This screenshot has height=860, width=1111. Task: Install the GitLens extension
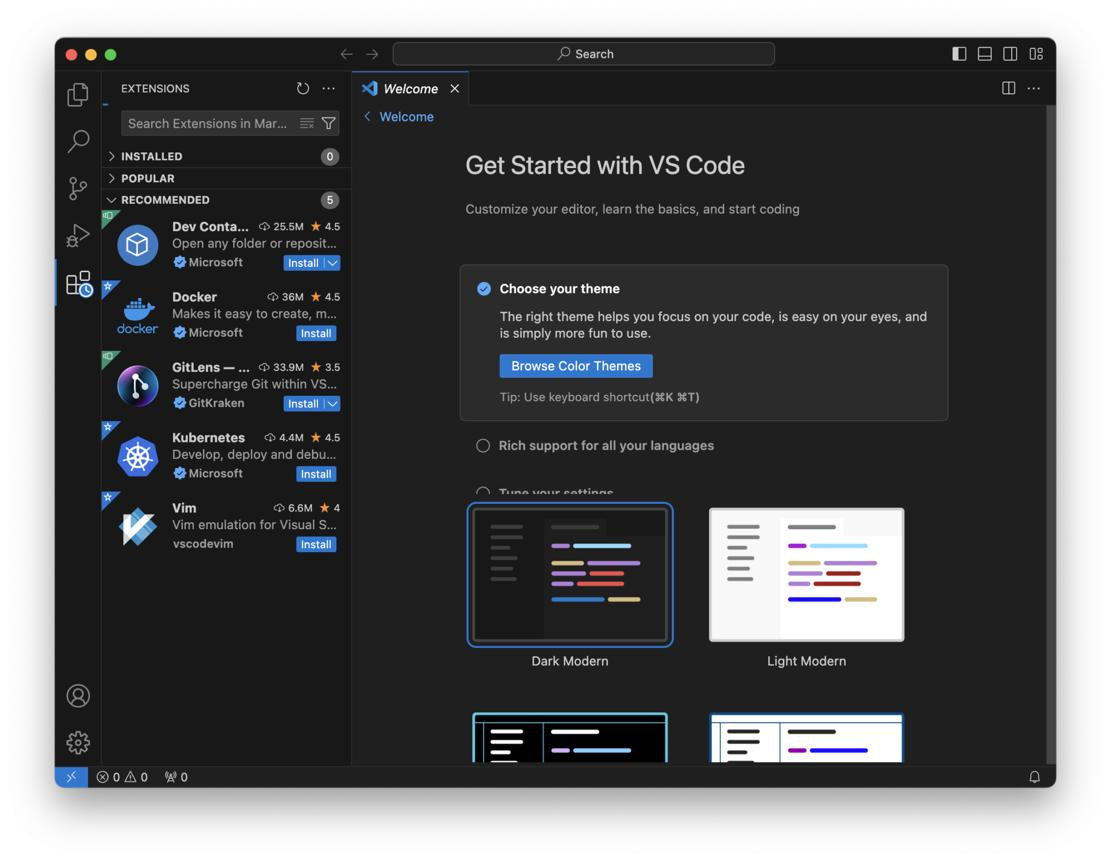coord(303,404)
